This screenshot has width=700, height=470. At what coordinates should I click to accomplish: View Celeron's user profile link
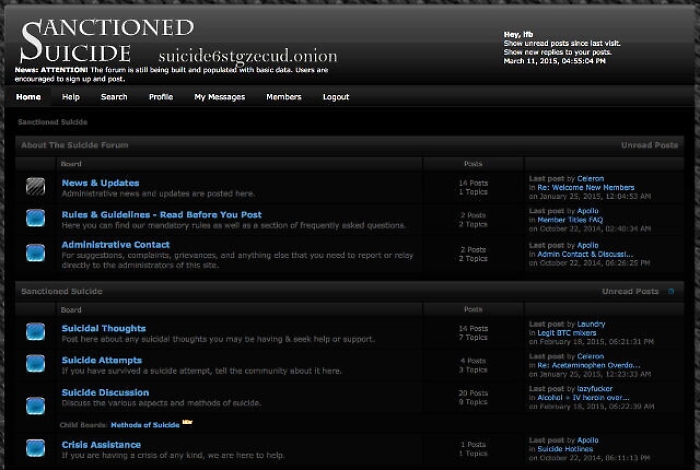[x=590, y=179]
